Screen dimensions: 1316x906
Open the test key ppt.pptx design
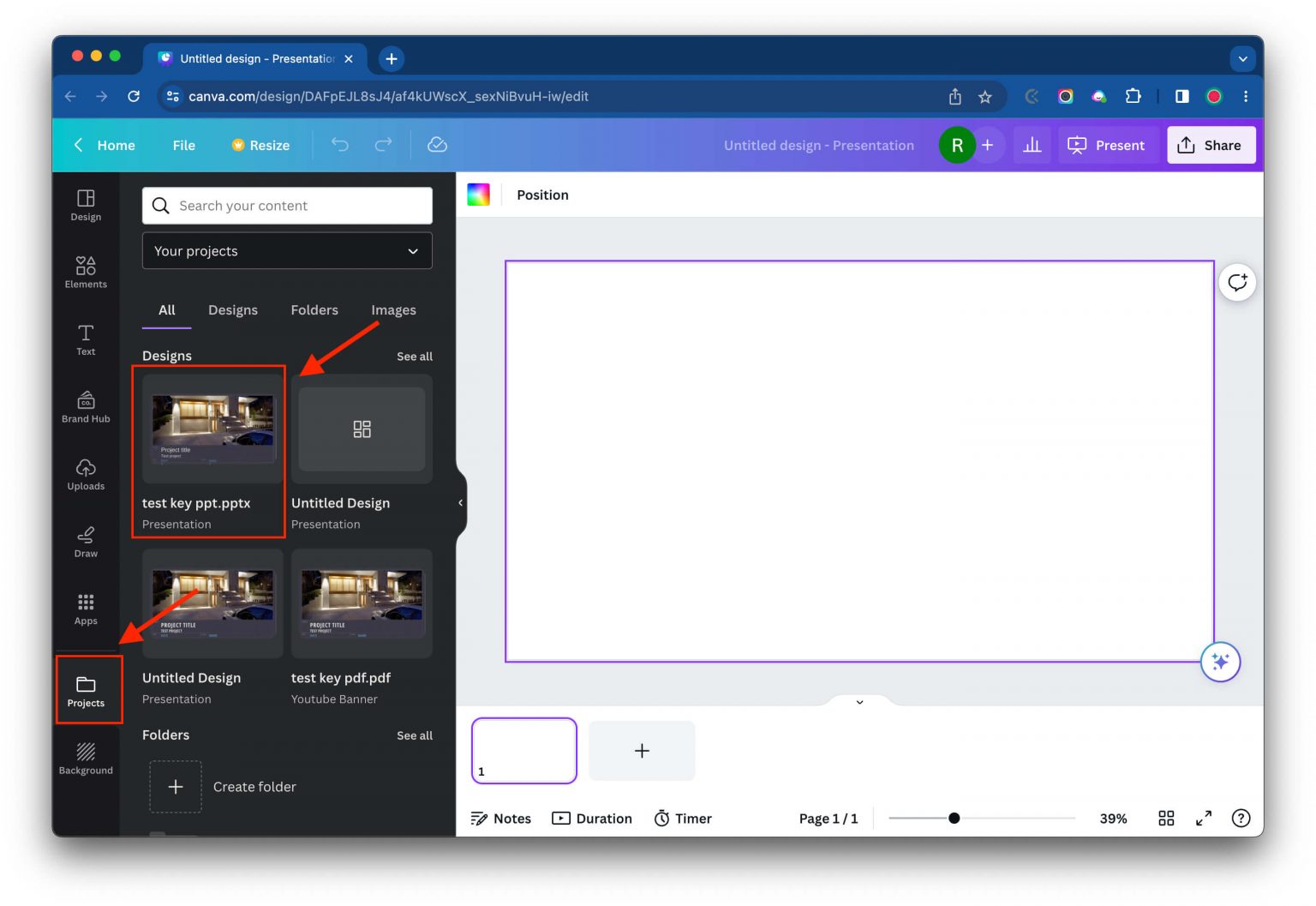(x=212, y=429)
